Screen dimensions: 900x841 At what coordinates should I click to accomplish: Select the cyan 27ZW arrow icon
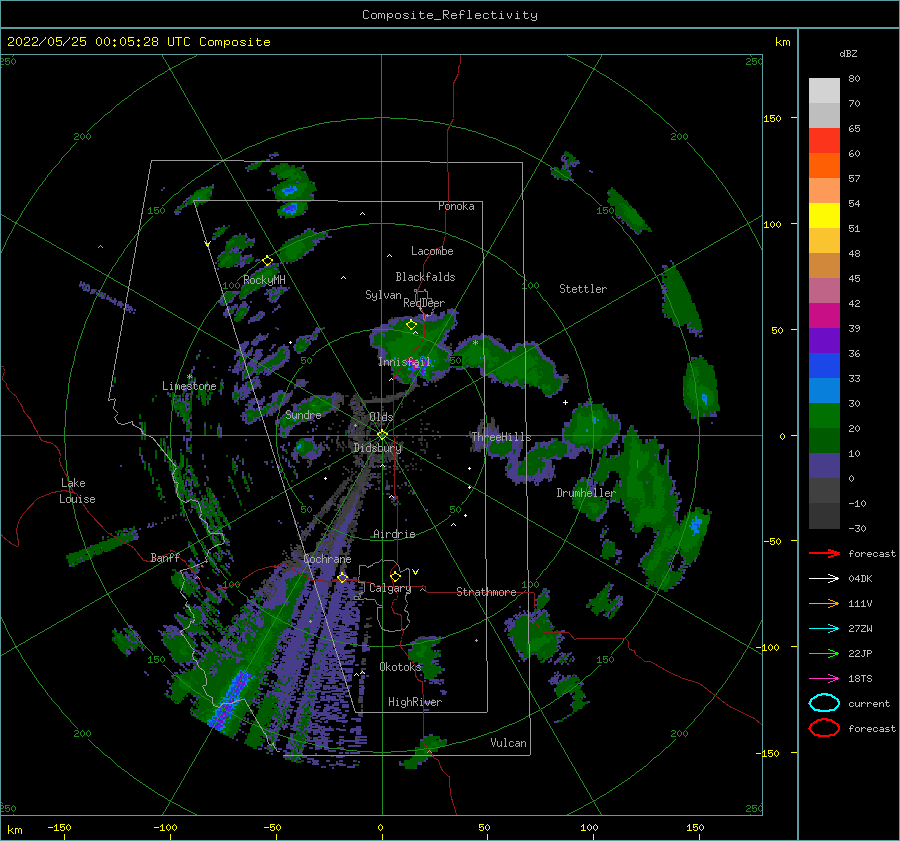pyautogui.click(x=824, y=629)
